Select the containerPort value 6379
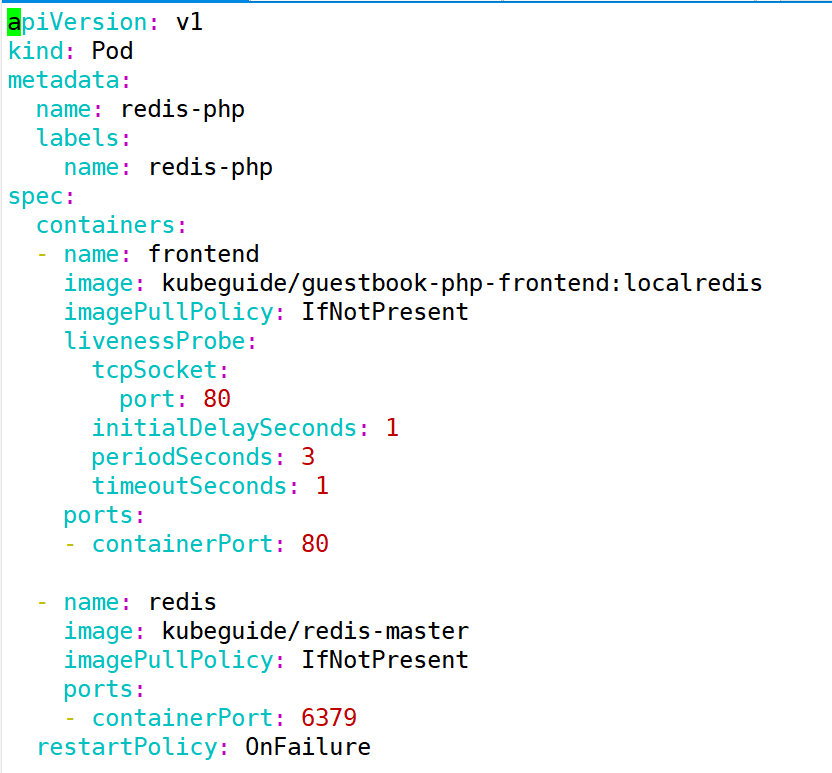This screenshot has height=773, width=832. pos(329,718)
